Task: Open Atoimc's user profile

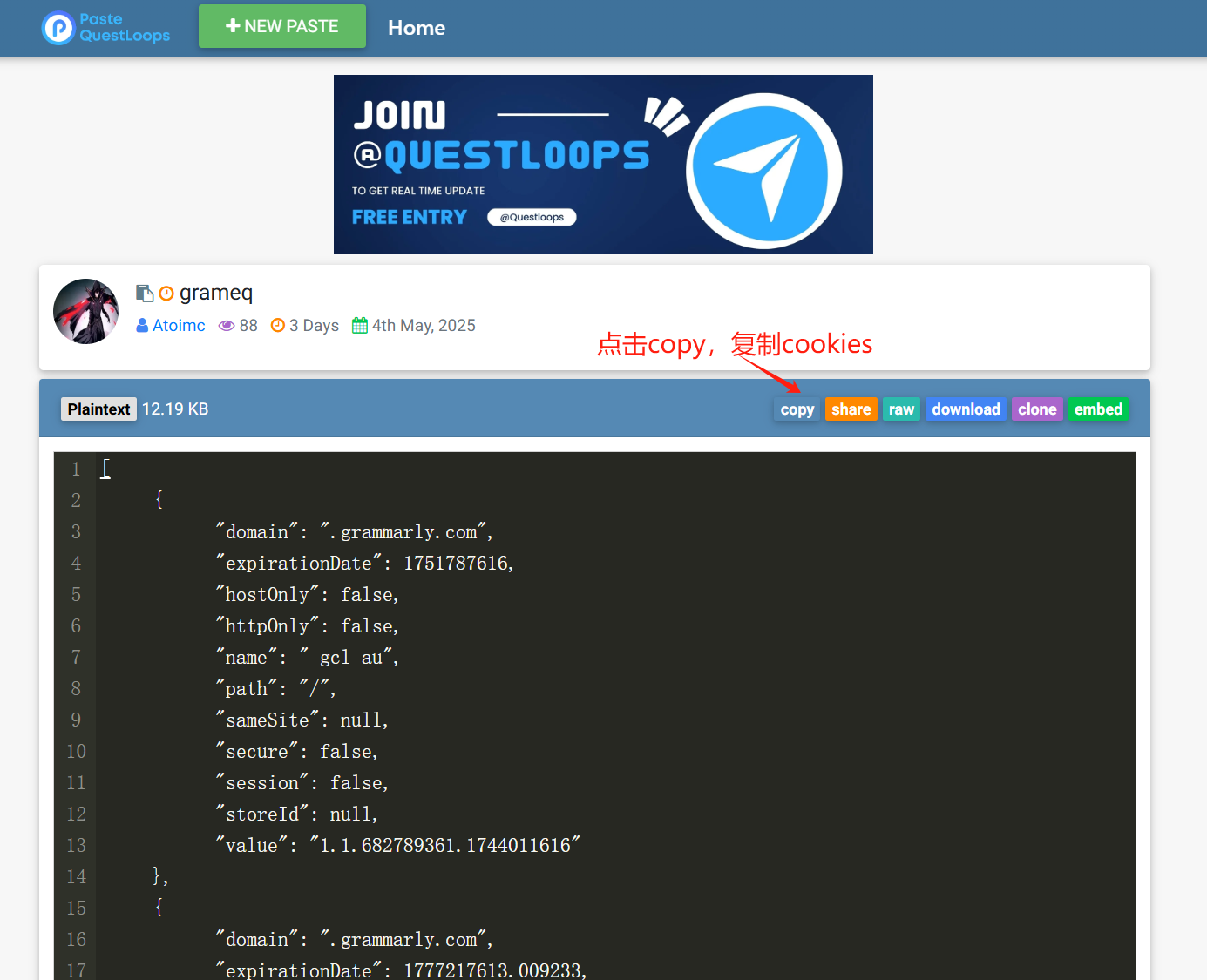Action: (x=178, y=325)
